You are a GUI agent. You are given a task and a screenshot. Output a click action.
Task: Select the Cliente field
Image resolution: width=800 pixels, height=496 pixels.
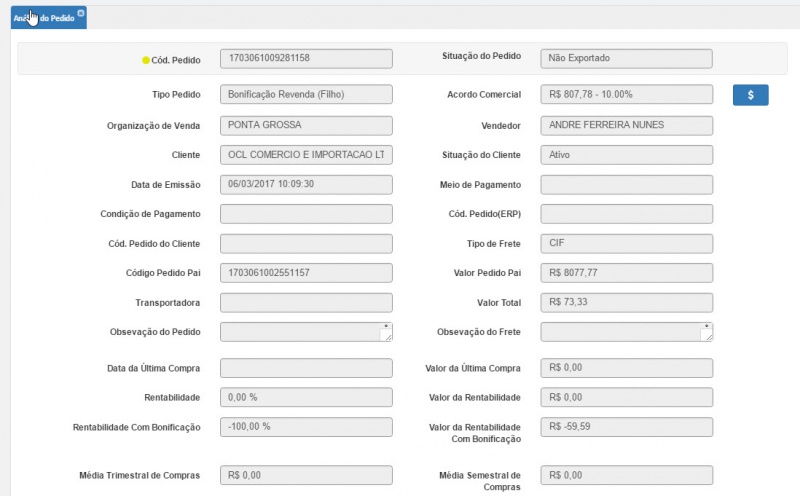pos(306,155)
